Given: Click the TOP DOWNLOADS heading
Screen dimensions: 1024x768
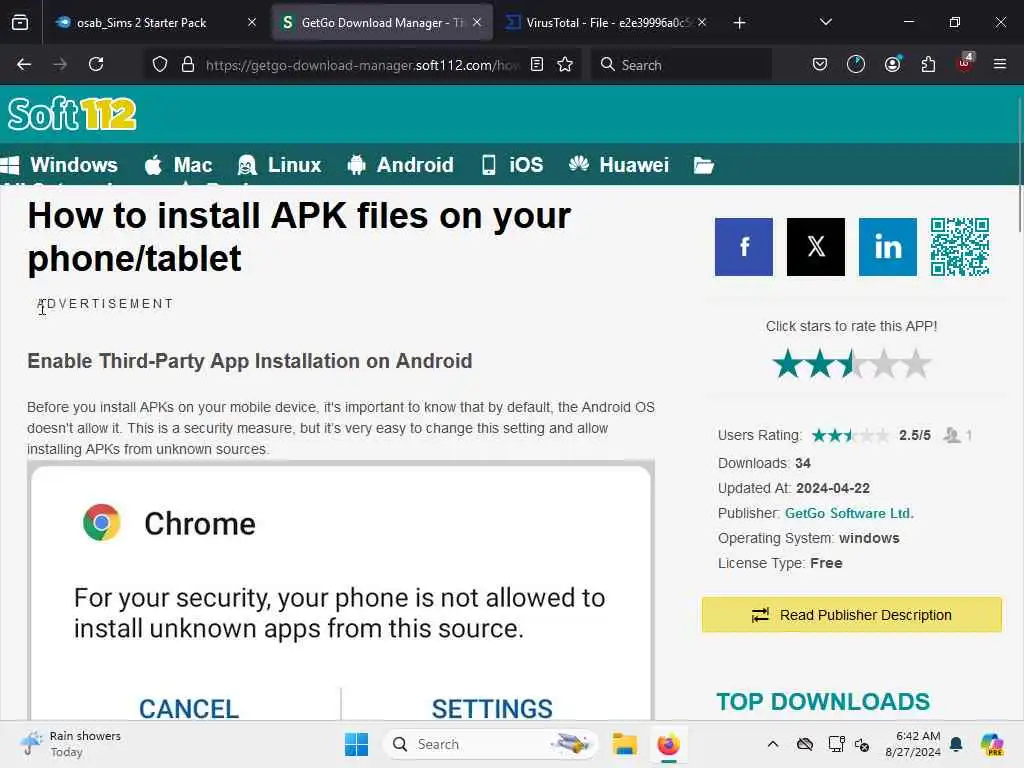Looking at the screenshot, I should (x=823, y=701).
